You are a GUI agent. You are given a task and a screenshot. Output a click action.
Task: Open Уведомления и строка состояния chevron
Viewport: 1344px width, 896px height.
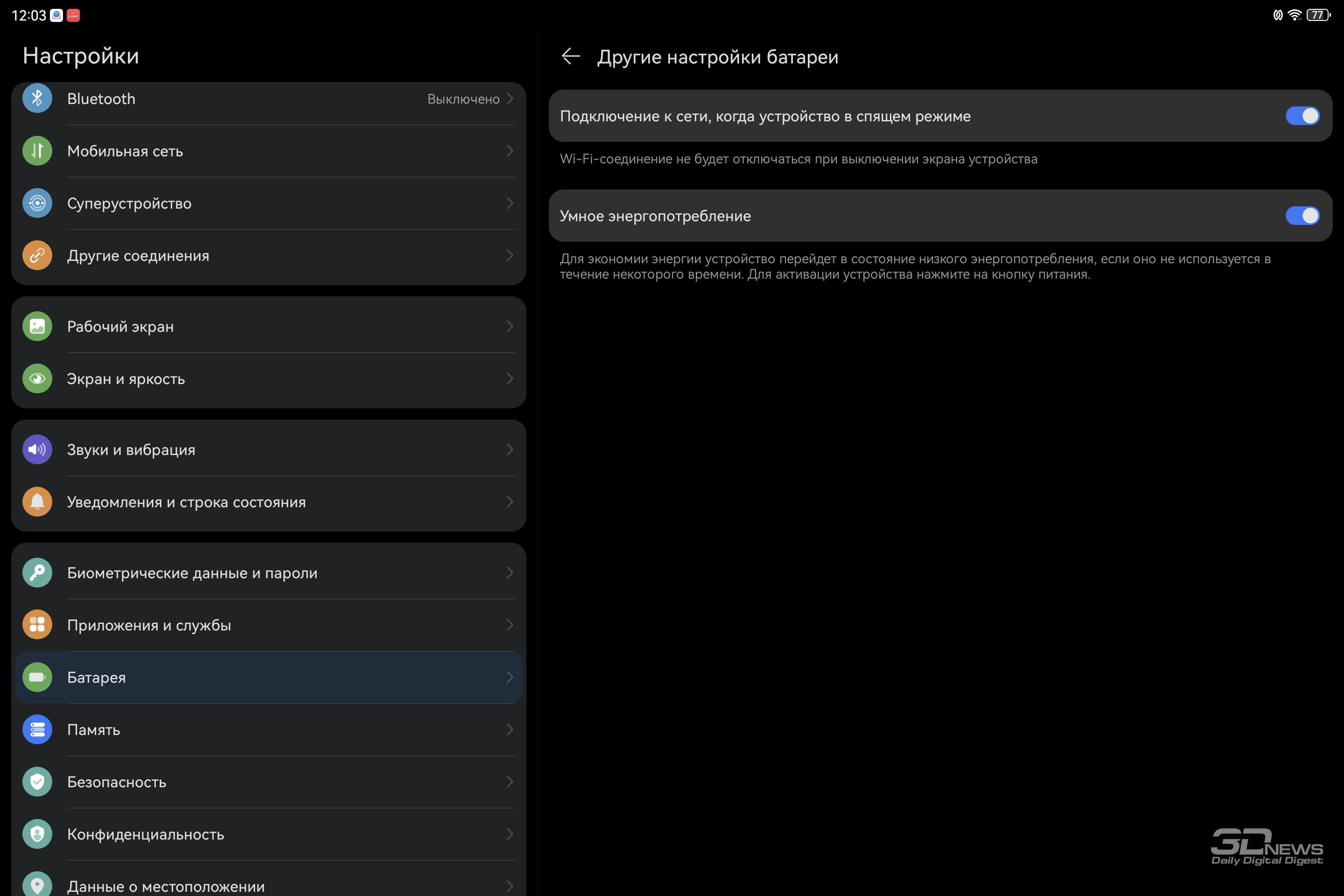(x=510, y=502)
